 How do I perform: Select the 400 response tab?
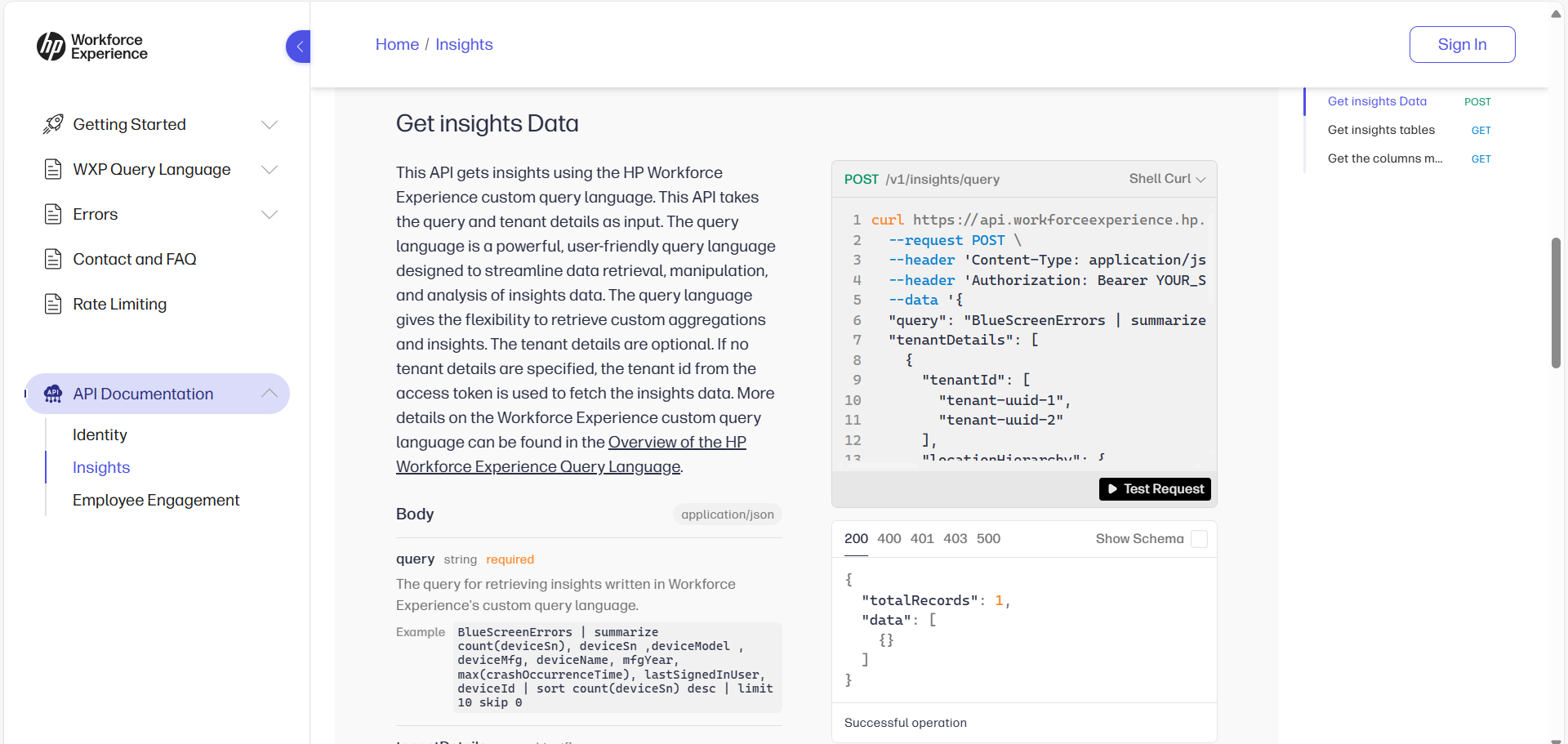pos(889,539)
